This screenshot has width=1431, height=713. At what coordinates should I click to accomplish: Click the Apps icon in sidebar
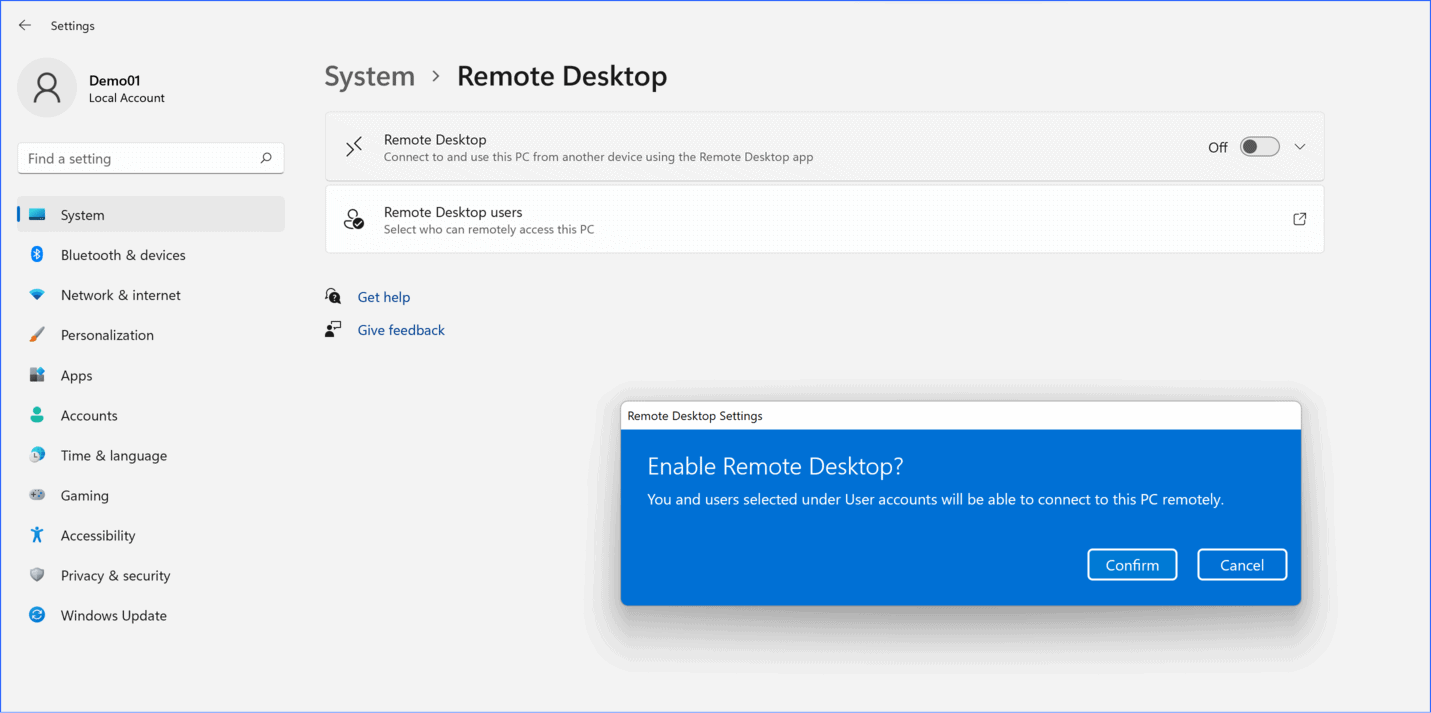coord(37,375)
